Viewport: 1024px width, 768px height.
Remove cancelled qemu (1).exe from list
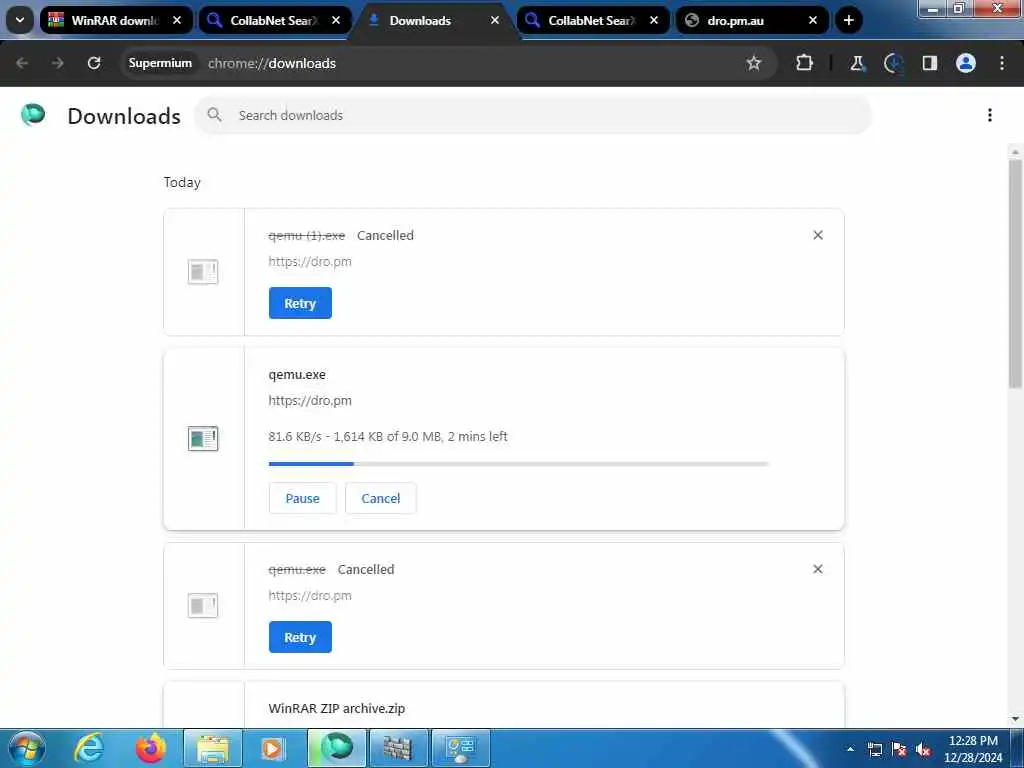pyautogui.click(x=818, y=235)
